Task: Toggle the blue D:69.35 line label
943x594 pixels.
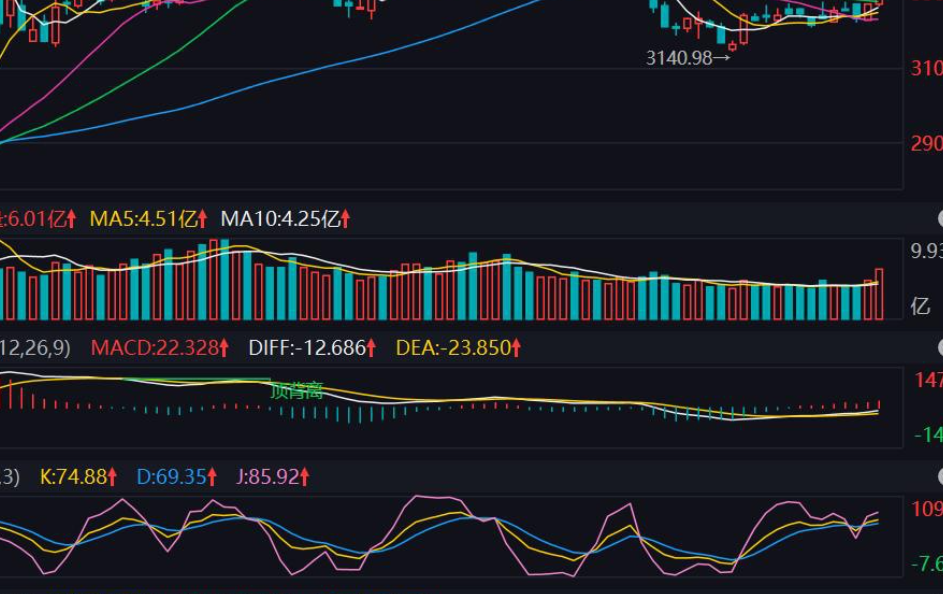Action: [170, 478]
